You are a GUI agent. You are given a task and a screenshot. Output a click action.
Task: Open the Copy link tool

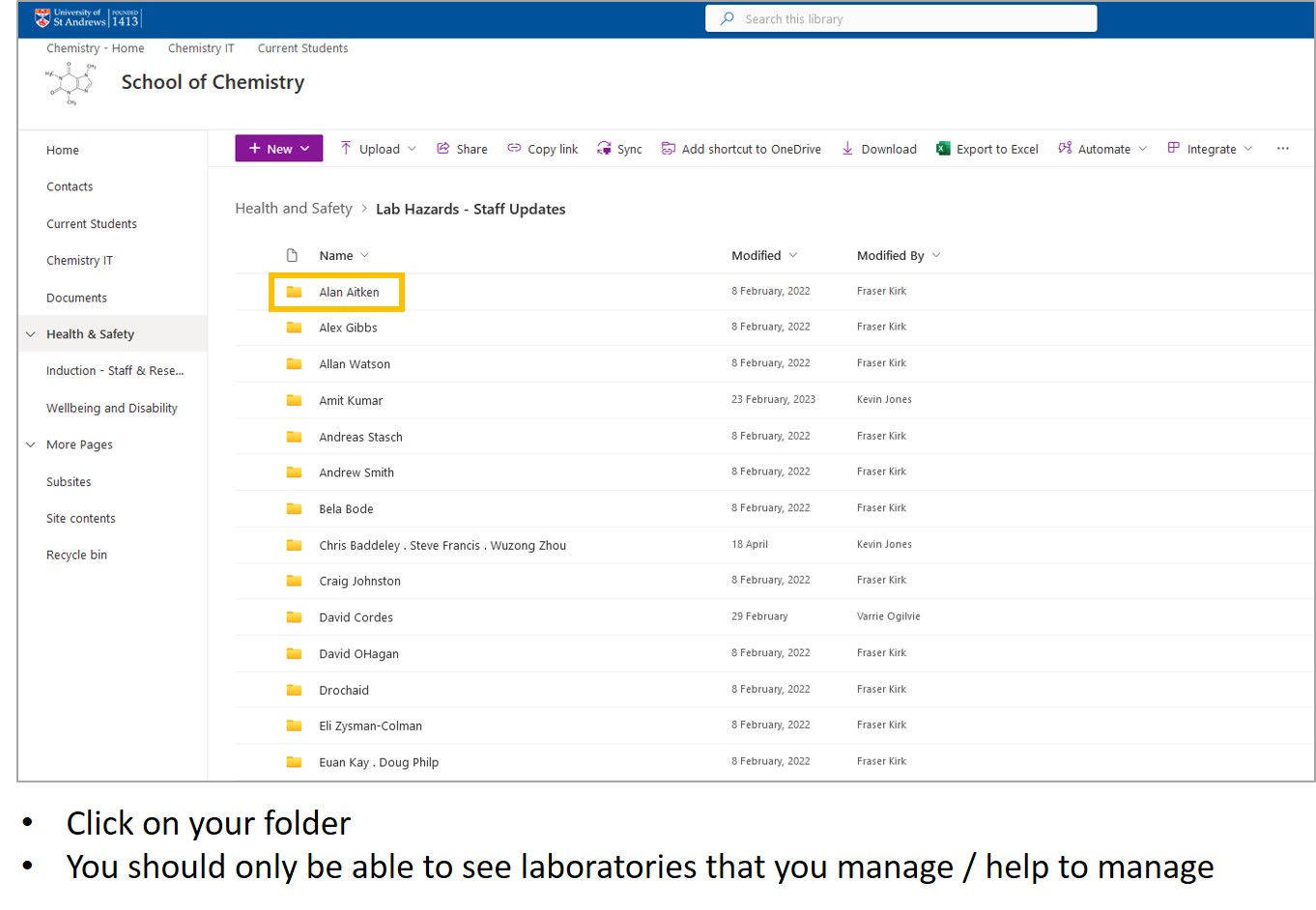click(x=542, y=148)
